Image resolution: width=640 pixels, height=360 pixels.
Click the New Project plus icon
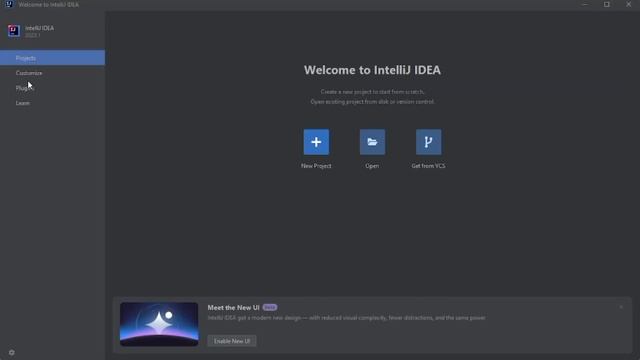(316, 142)
